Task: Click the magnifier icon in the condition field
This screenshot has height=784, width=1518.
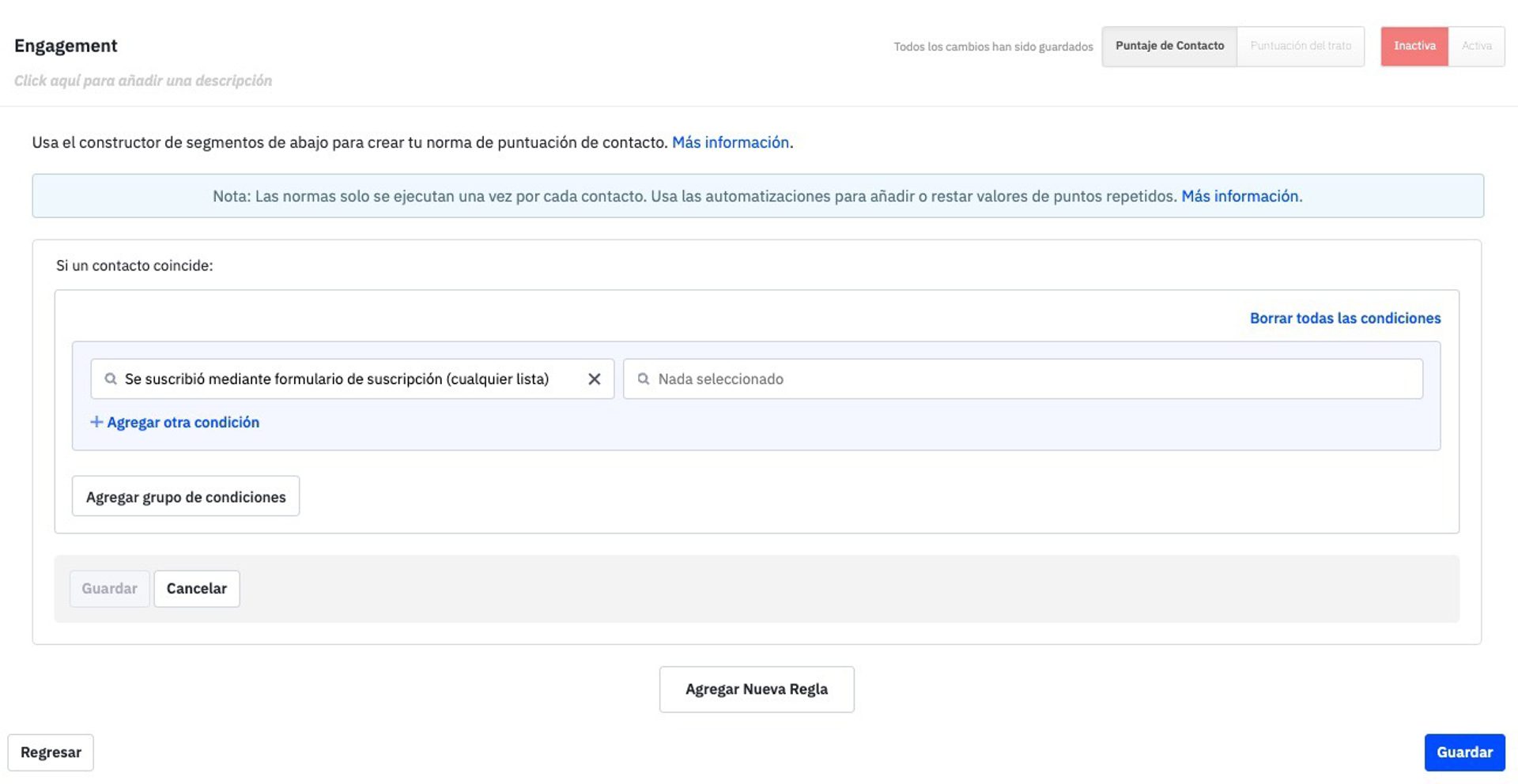Action: click(x=111, y=379)
